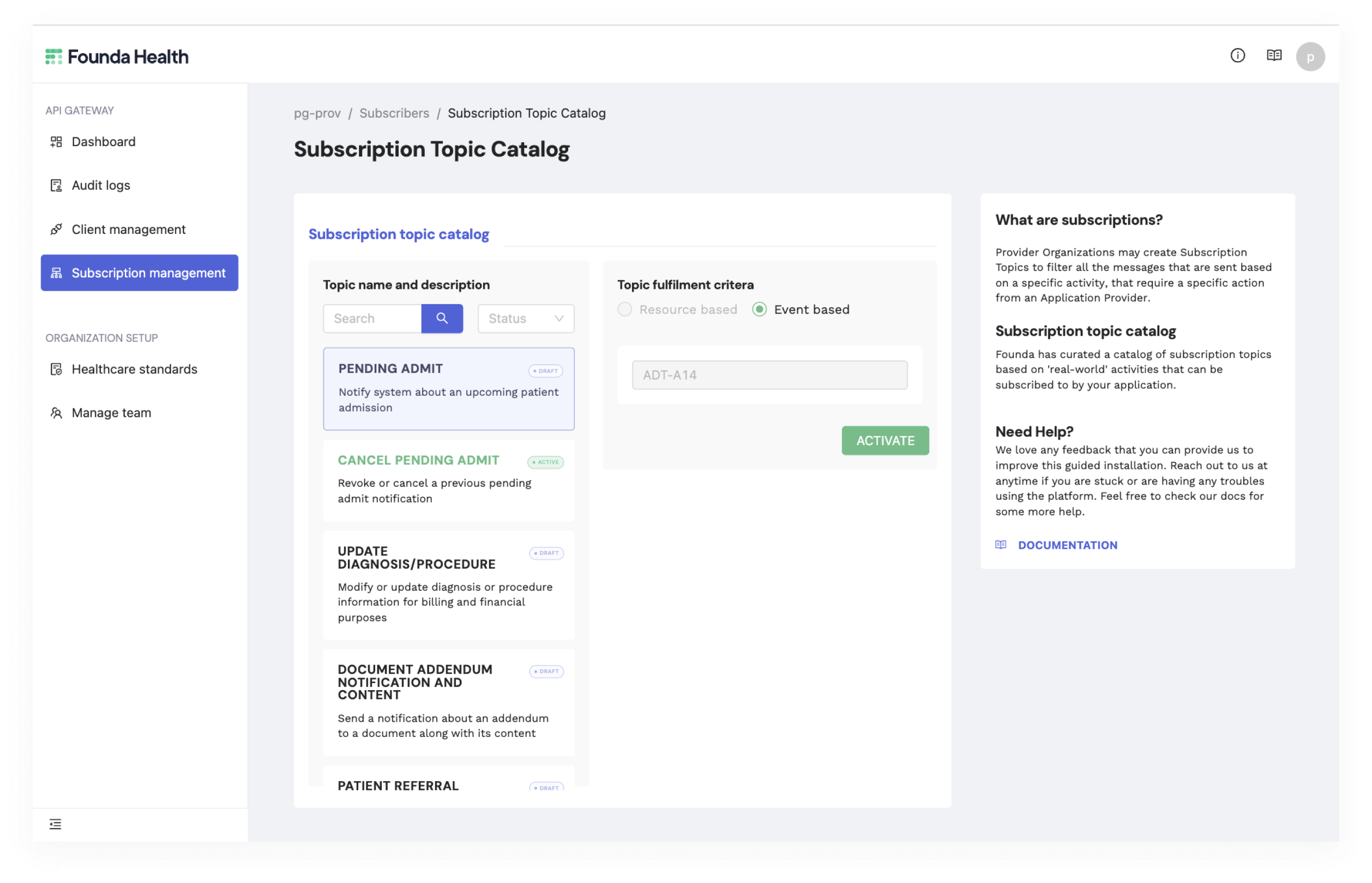Open the Status filter dropdown
Image resolution: width=1372 pixels, height=883 pixels.
coord(525,318)
